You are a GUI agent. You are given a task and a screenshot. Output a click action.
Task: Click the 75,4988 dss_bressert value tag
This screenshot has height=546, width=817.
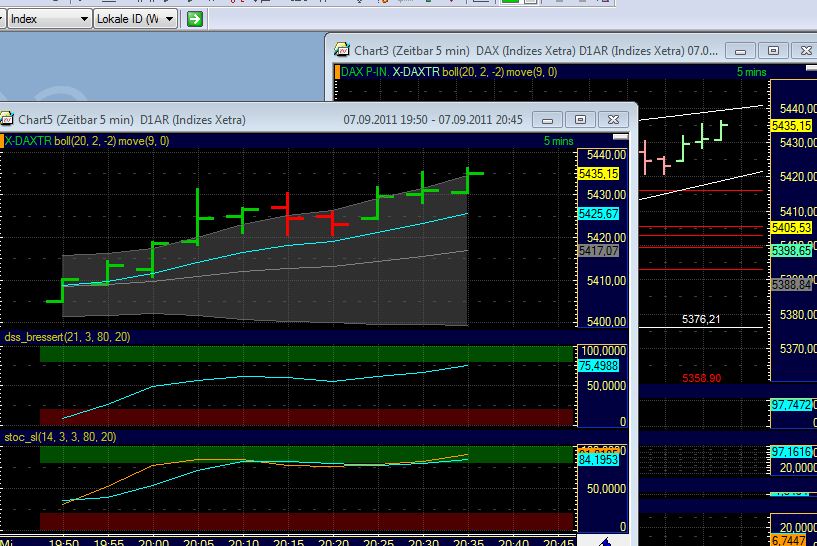point(598,366)
